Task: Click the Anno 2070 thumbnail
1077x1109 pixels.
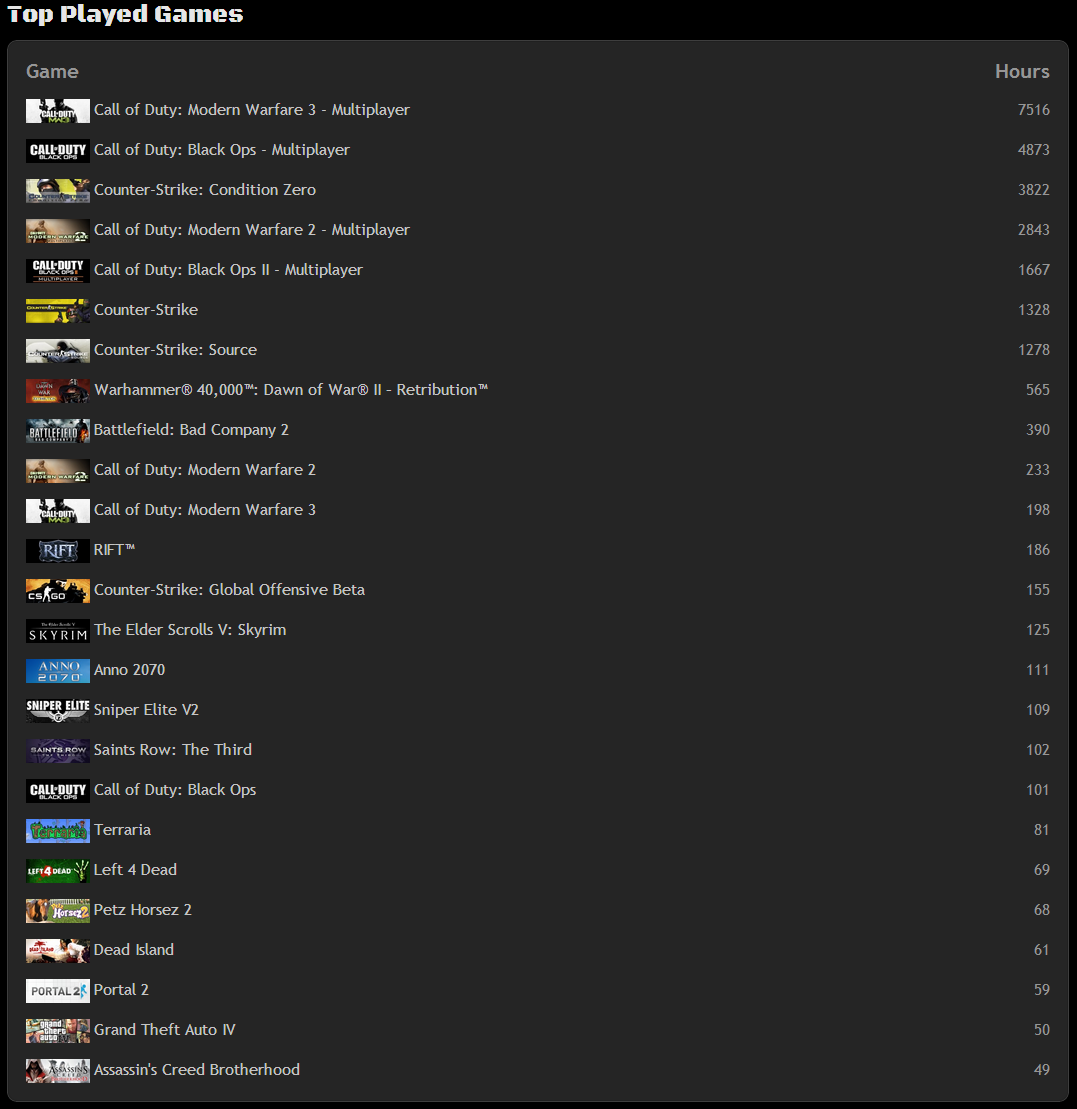Action: 58,670
